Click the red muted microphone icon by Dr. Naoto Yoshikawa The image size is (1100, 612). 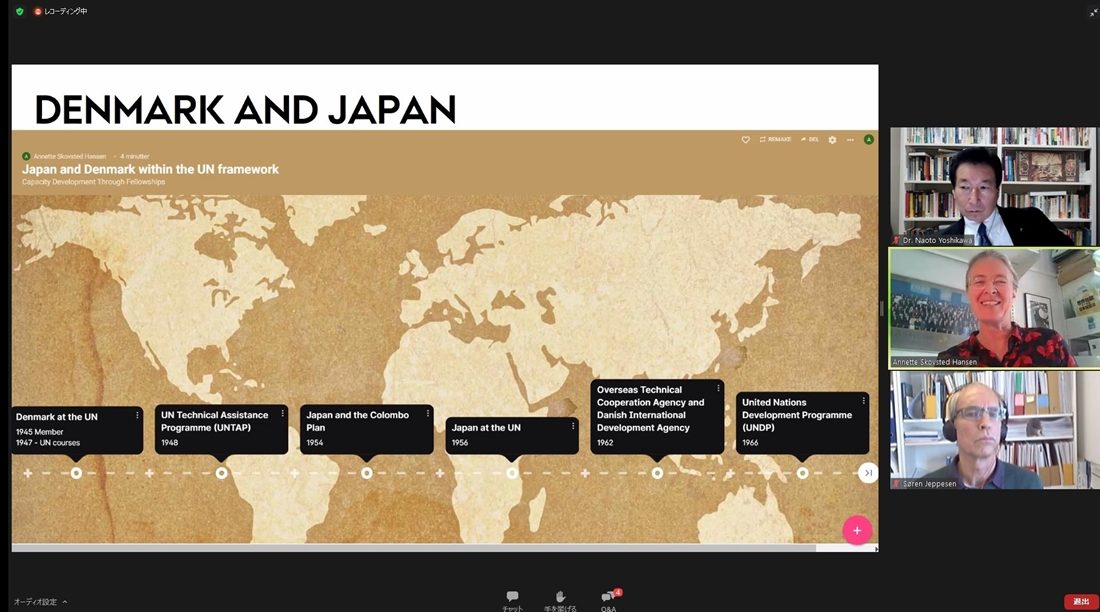[x=896, y=240]
